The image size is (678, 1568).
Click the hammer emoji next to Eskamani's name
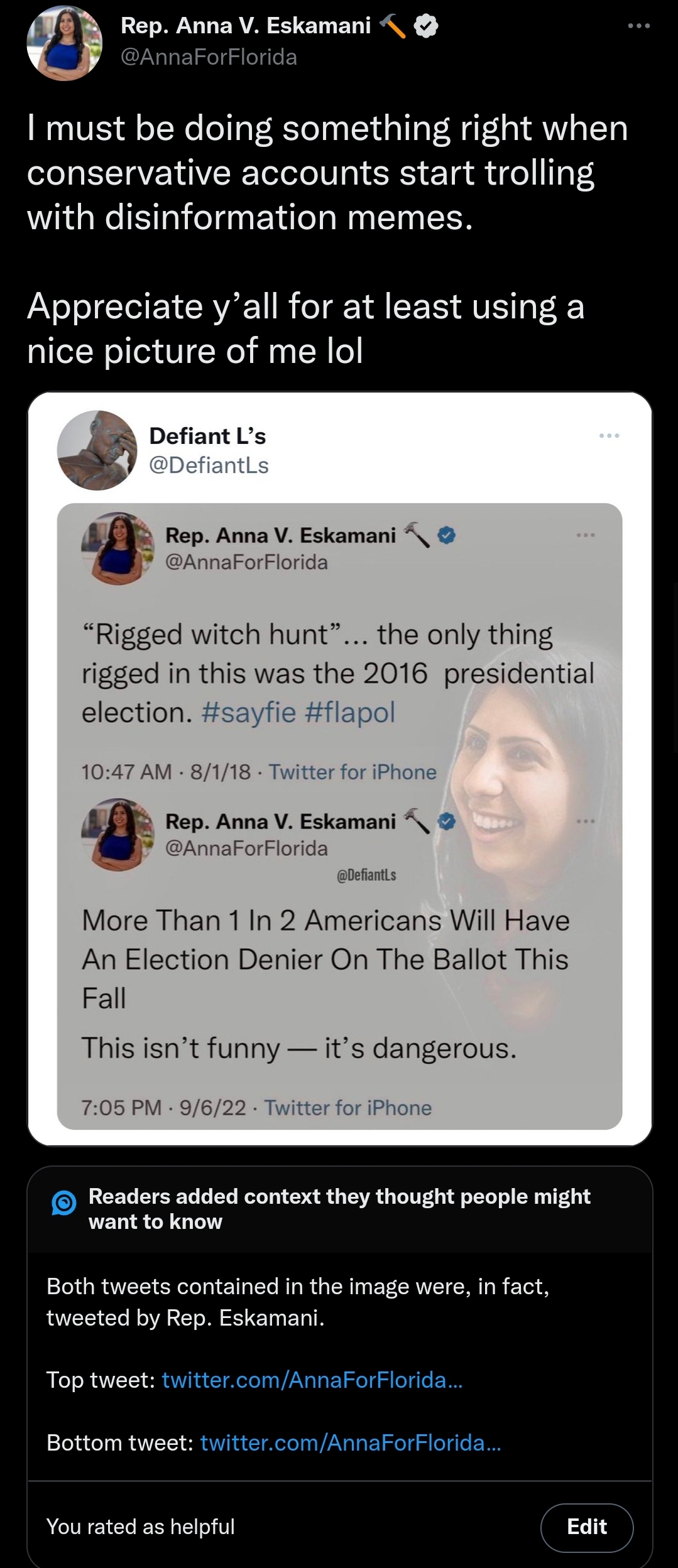pyautogui.click(x=393, y=26)
